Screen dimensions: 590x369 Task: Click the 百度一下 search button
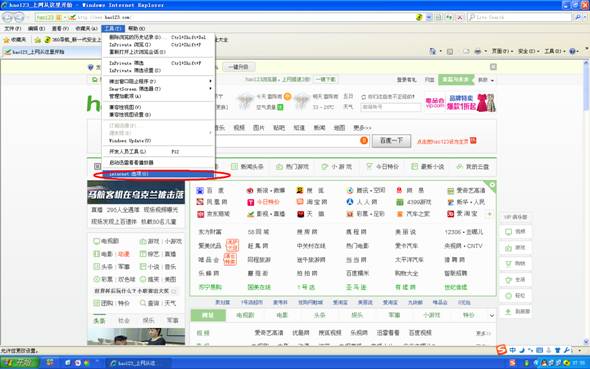(x=391, y=141)
